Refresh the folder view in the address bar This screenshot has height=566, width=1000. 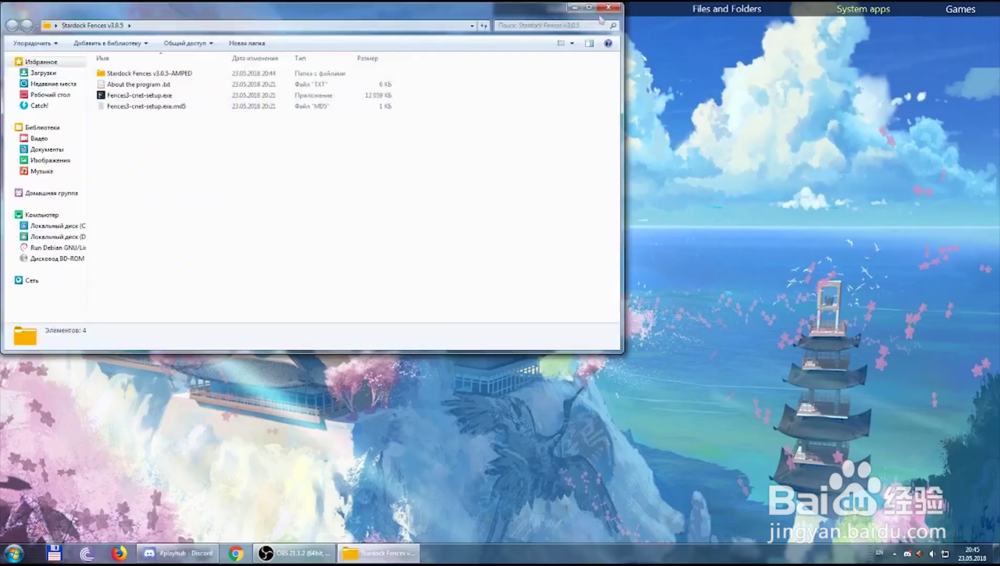pos(484,26)
